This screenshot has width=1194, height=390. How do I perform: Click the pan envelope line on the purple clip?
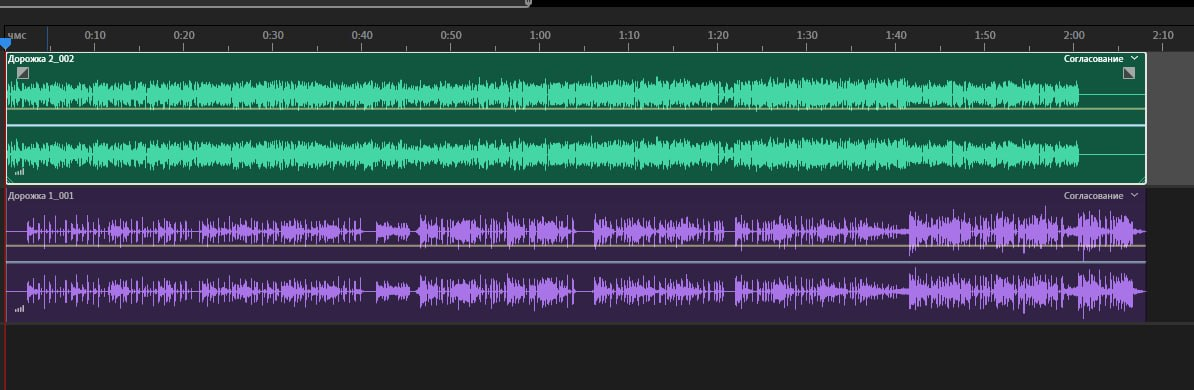(x=576, y=262)
